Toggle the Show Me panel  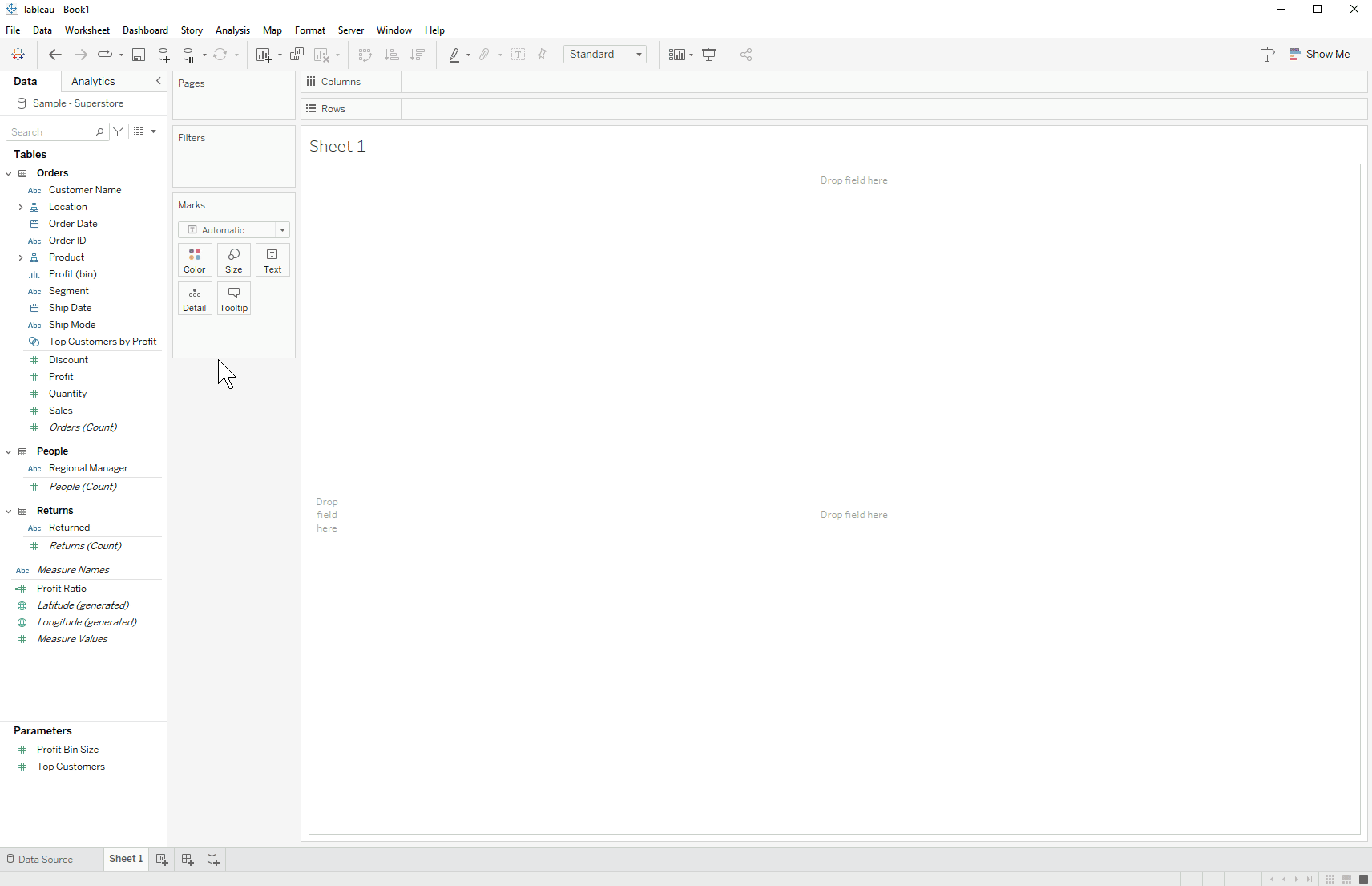(x=1319, y=55)
